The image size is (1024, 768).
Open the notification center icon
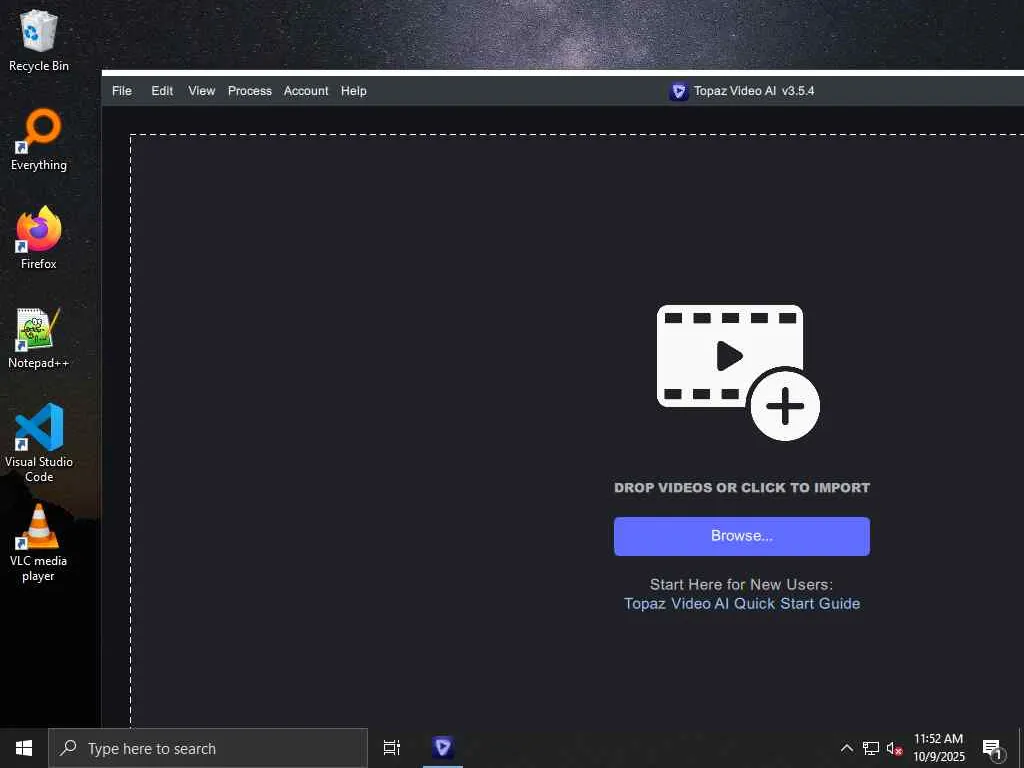point(993,748)
